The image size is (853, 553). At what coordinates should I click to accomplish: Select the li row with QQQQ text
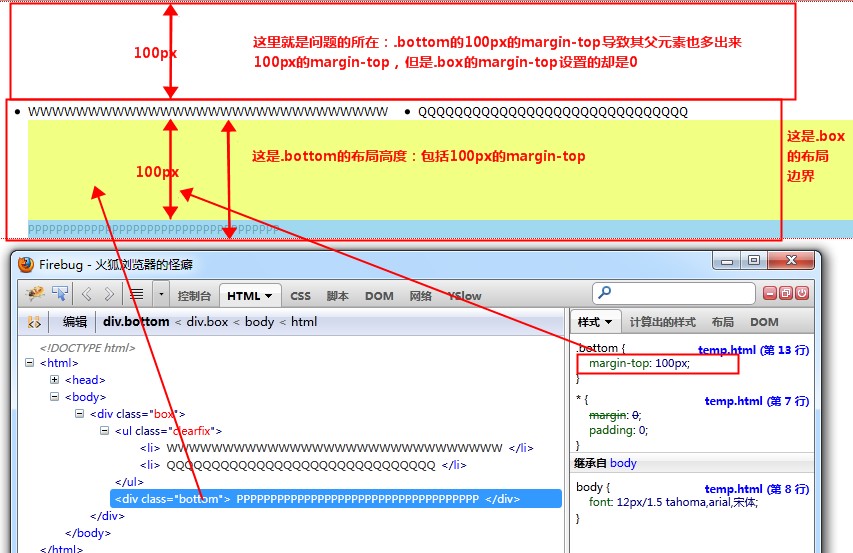(x=303, y=465)
